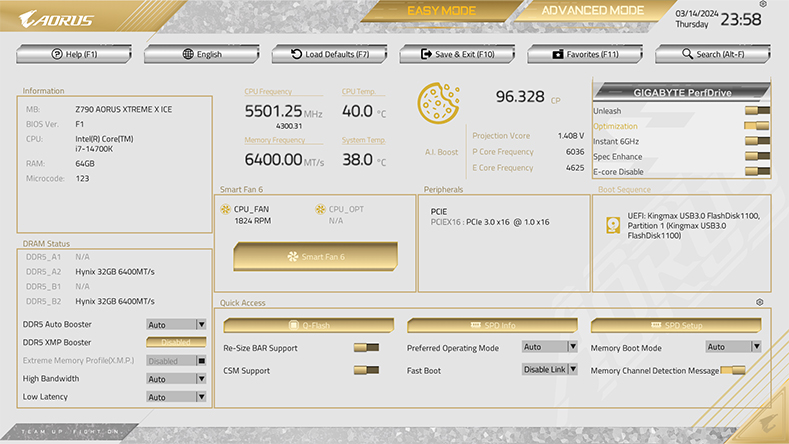789x444 pixels.
Task: Select the USB boot drive icon
Action: 613,225
